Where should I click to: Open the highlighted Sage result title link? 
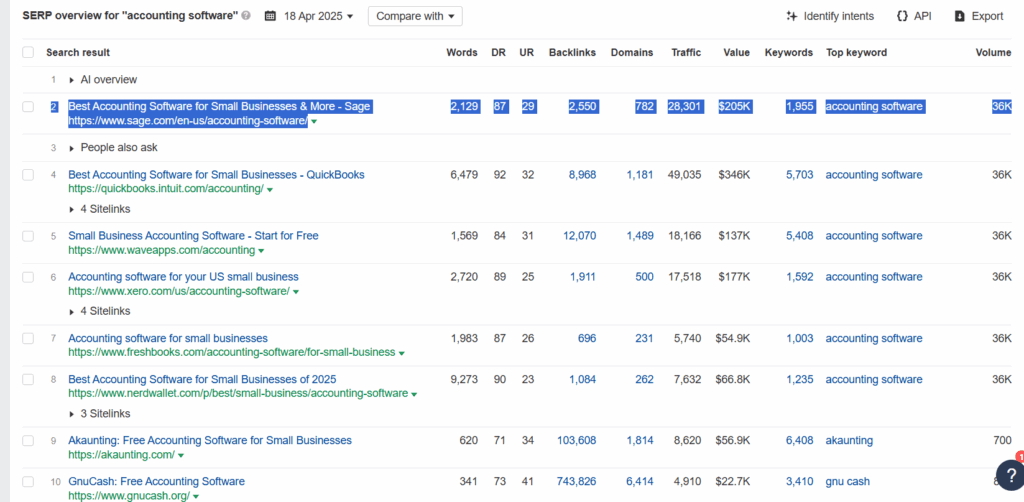coord(220,106)
